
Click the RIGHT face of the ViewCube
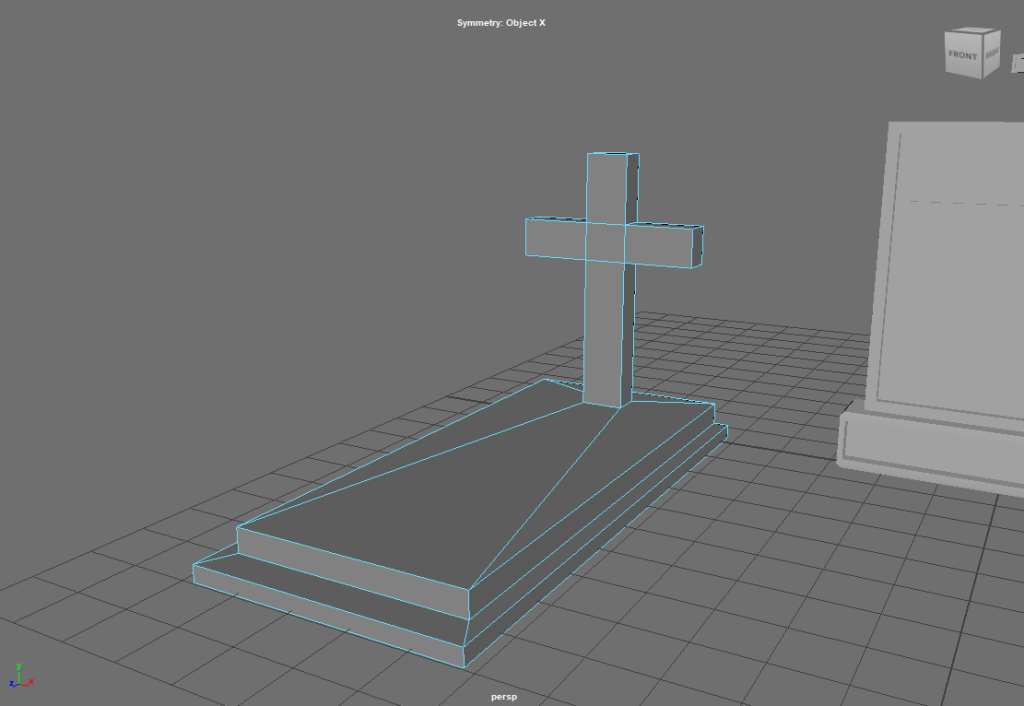(992, 57)
